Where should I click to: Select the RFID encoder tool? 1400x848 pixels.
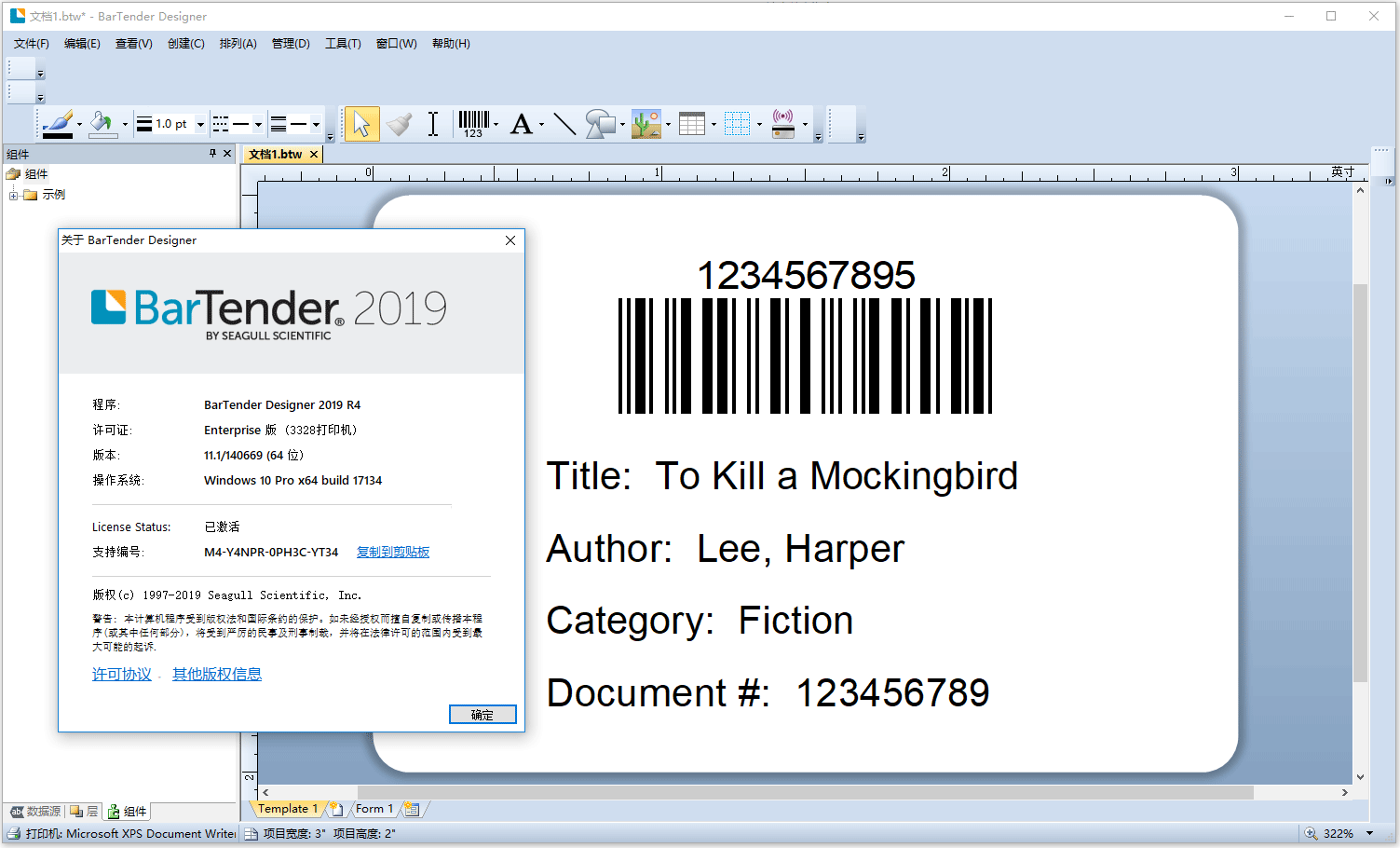[783, 124]
